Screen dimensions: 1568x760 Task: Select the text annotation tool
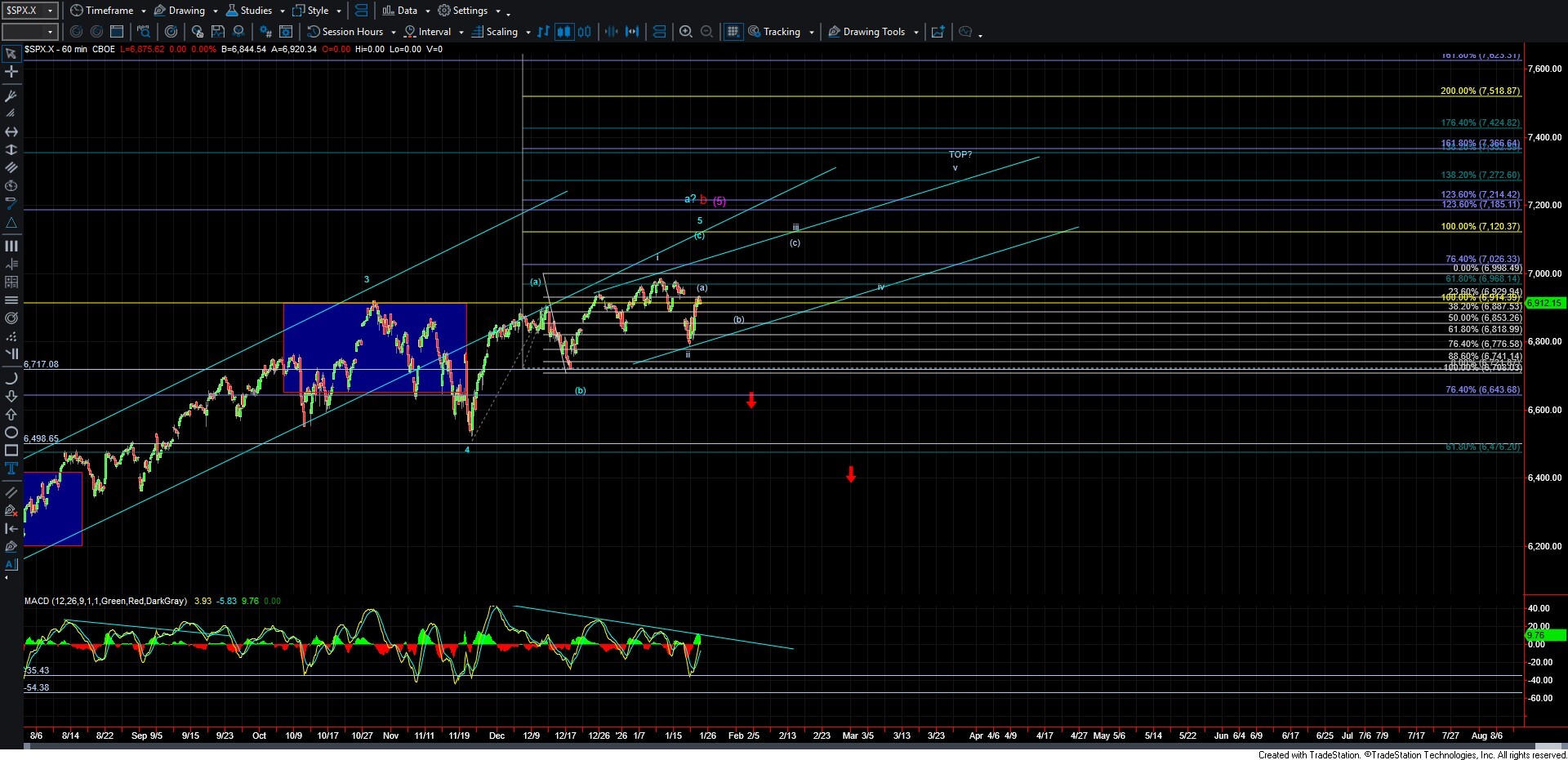tap(11, 469)
